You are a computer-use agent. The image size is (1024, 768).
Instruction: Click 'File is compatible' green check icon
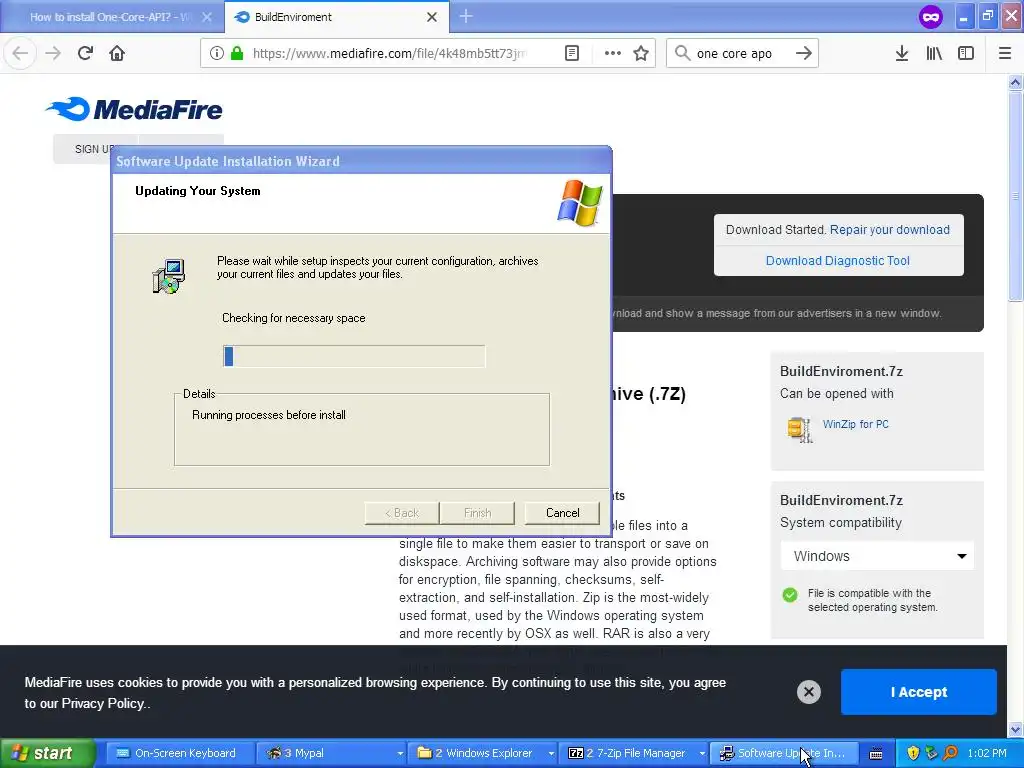[x=790, y=595]
